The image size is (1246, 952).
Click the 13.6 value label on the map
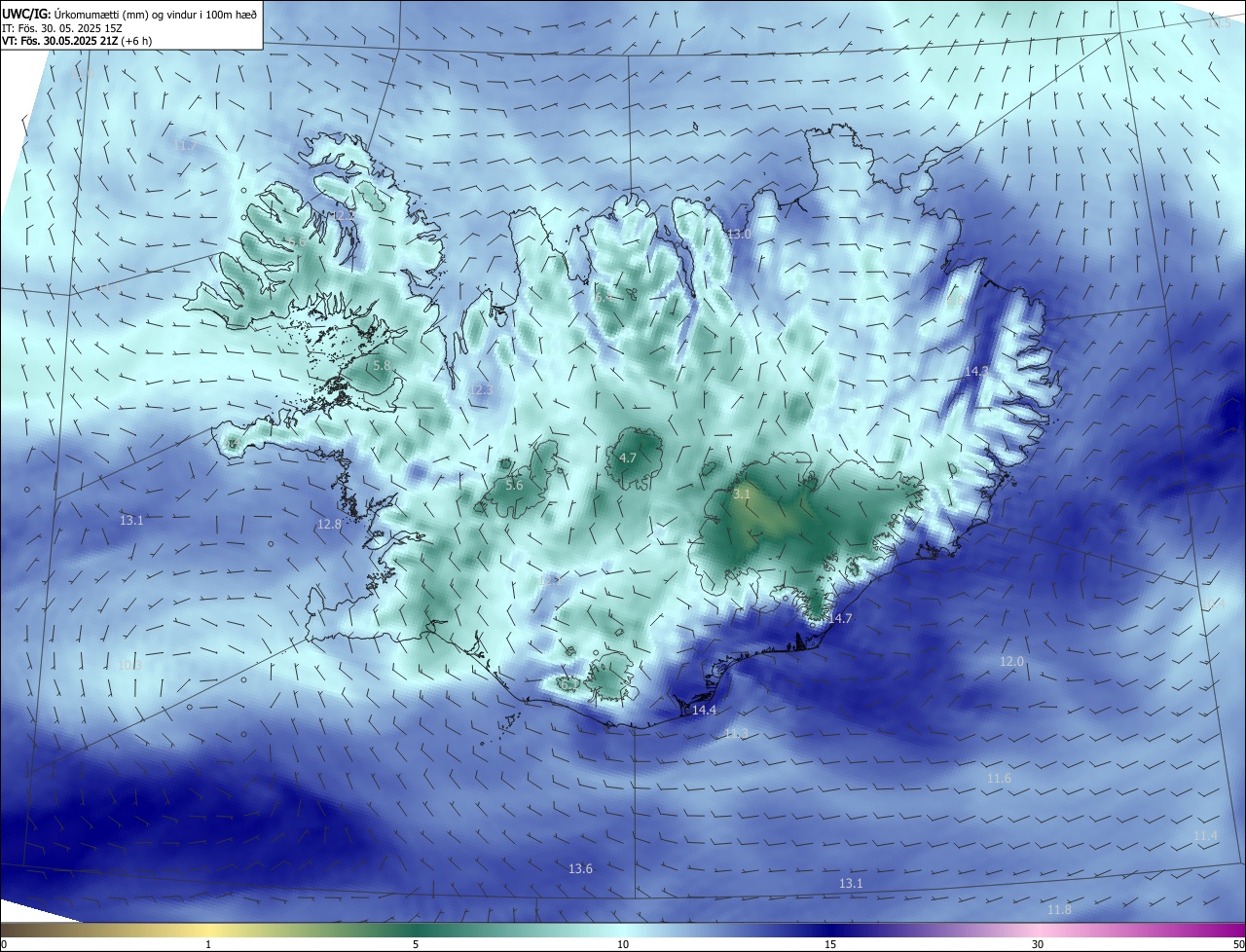click(580, 868)
